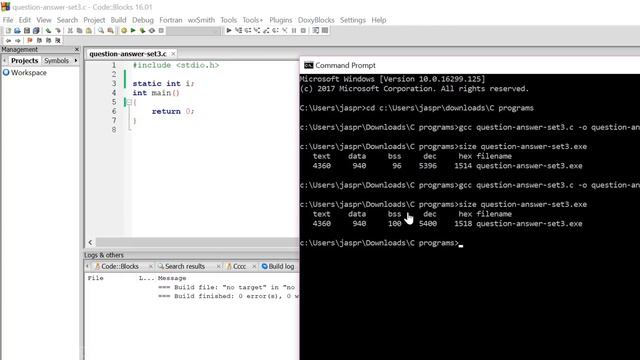Jump forward using the right arrow icon
Screen dimensions: 640x360
point(18,40)
